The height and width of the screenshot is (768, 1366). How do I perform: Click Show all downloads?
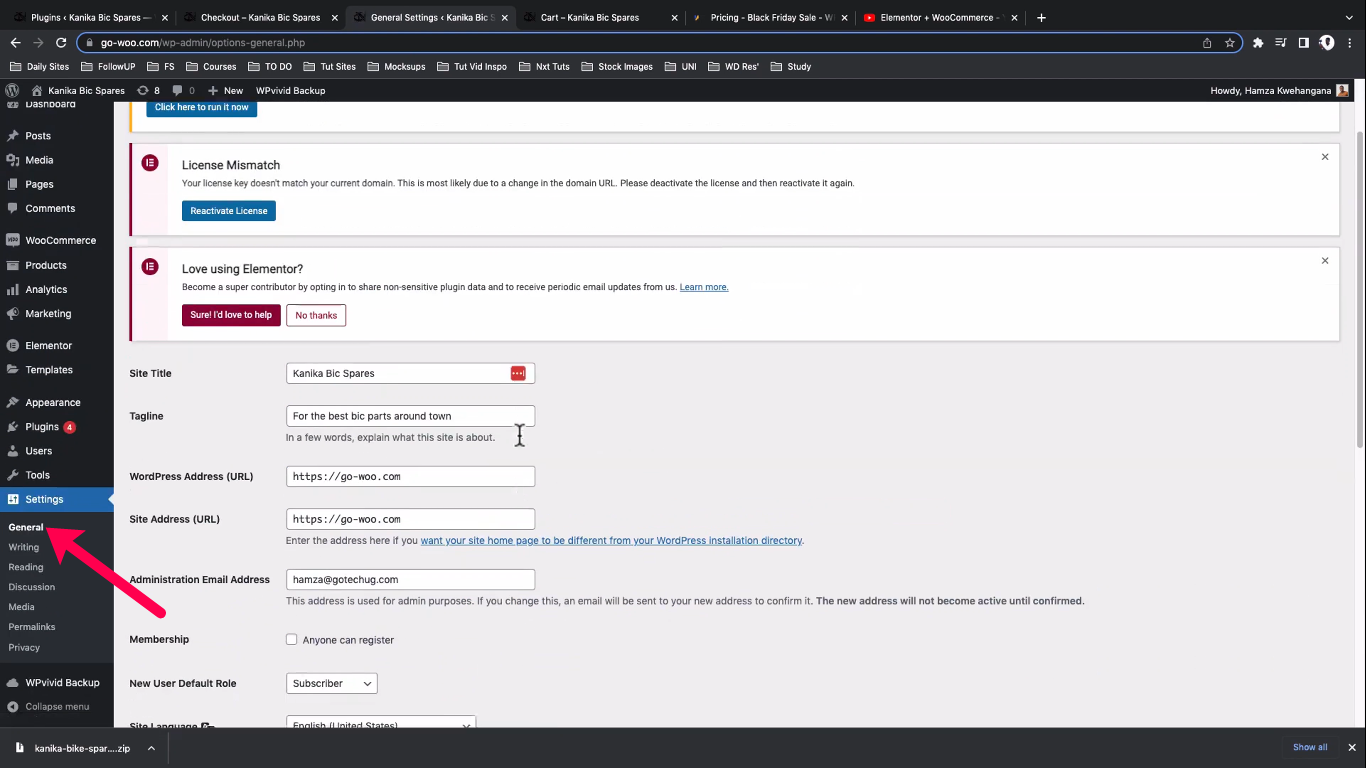pos(1310,747)
